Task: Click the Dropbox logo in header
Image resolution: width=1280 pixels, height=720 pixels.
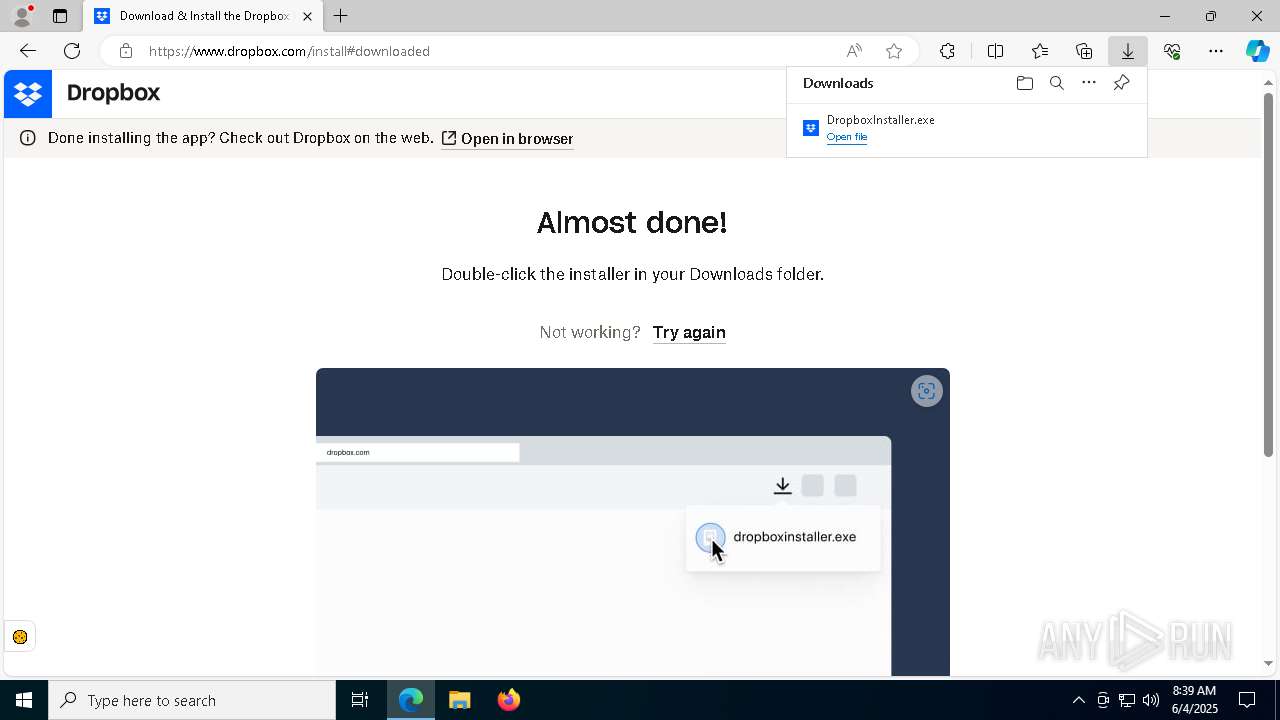Action: click(28, 94)
